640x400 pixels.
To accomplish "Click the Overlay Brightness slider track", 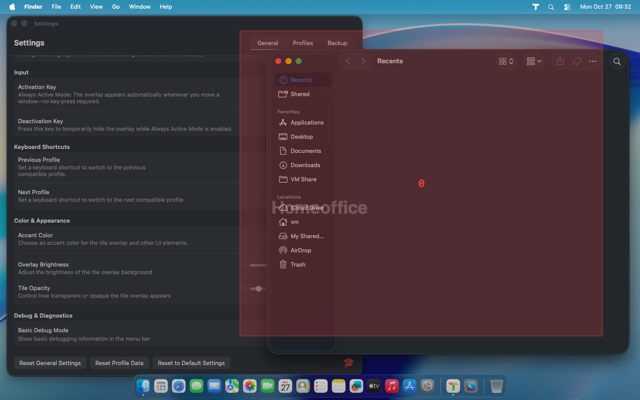I will point(258,265).
